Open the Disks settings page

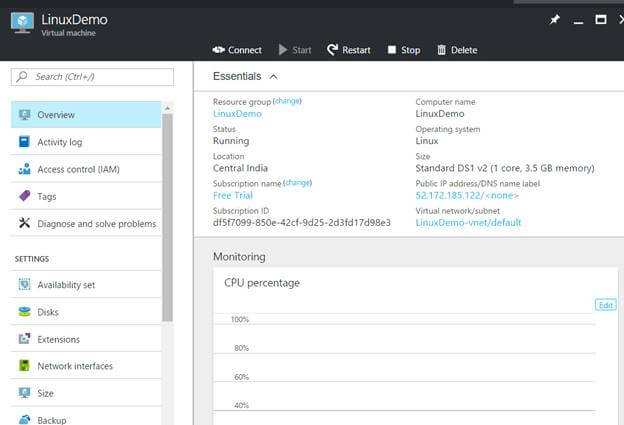click(48, 312)
